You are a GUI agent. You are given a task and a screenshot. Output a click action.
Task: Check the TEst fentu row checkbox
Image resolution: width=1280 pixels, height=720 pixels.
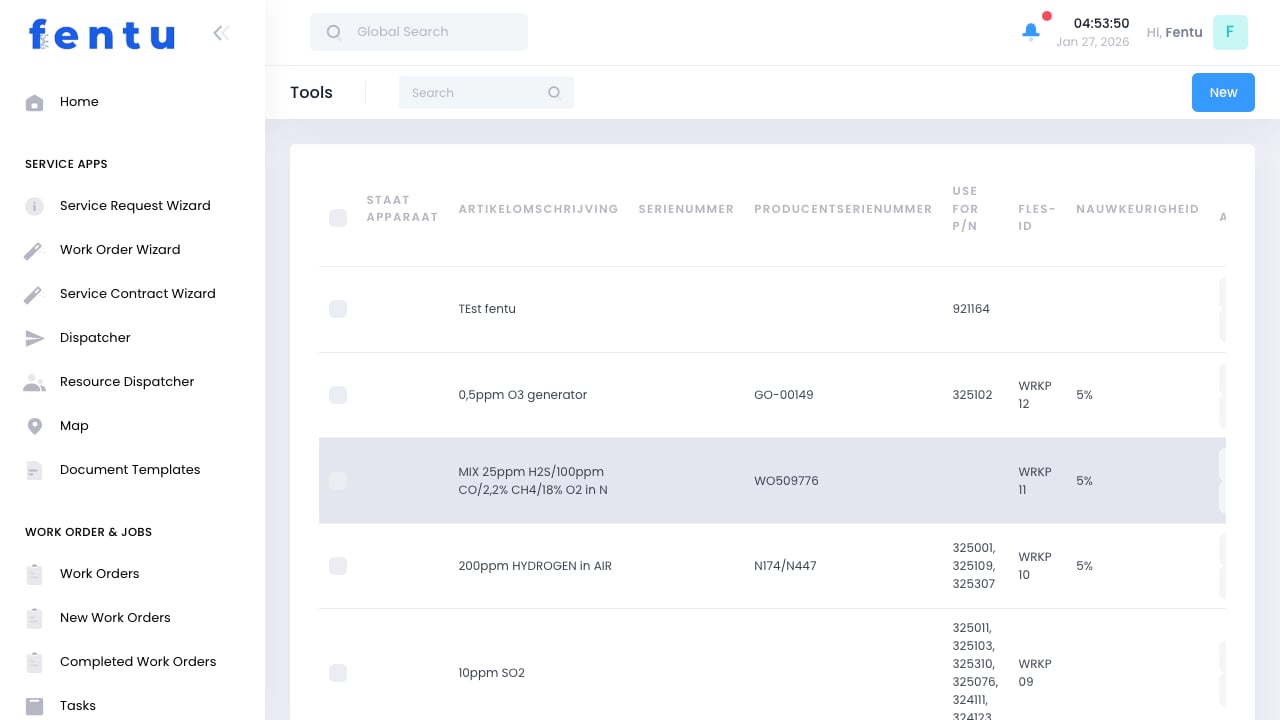point(338,309)
